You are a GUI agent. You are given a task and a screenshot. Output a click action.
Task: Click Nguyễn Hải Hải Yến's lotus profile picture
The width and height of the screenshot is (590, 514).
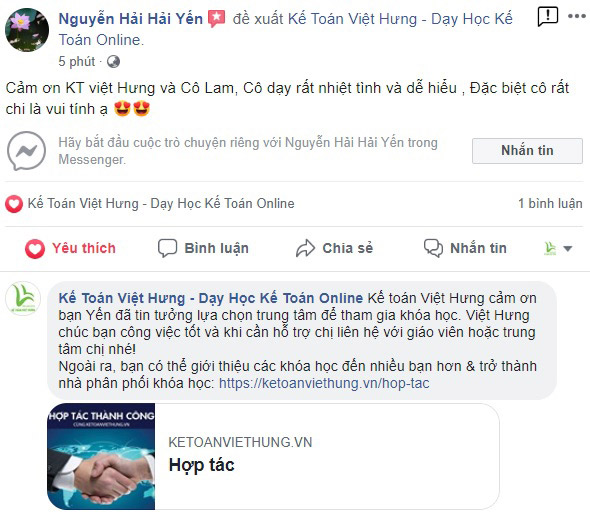pos(27,30)
